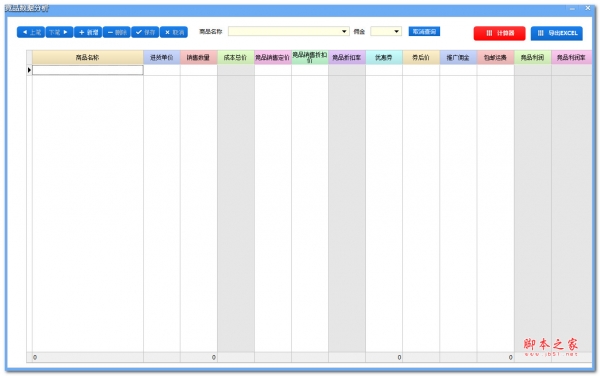
Task: Click the 商品利润 column header
Action: point(532,57)
